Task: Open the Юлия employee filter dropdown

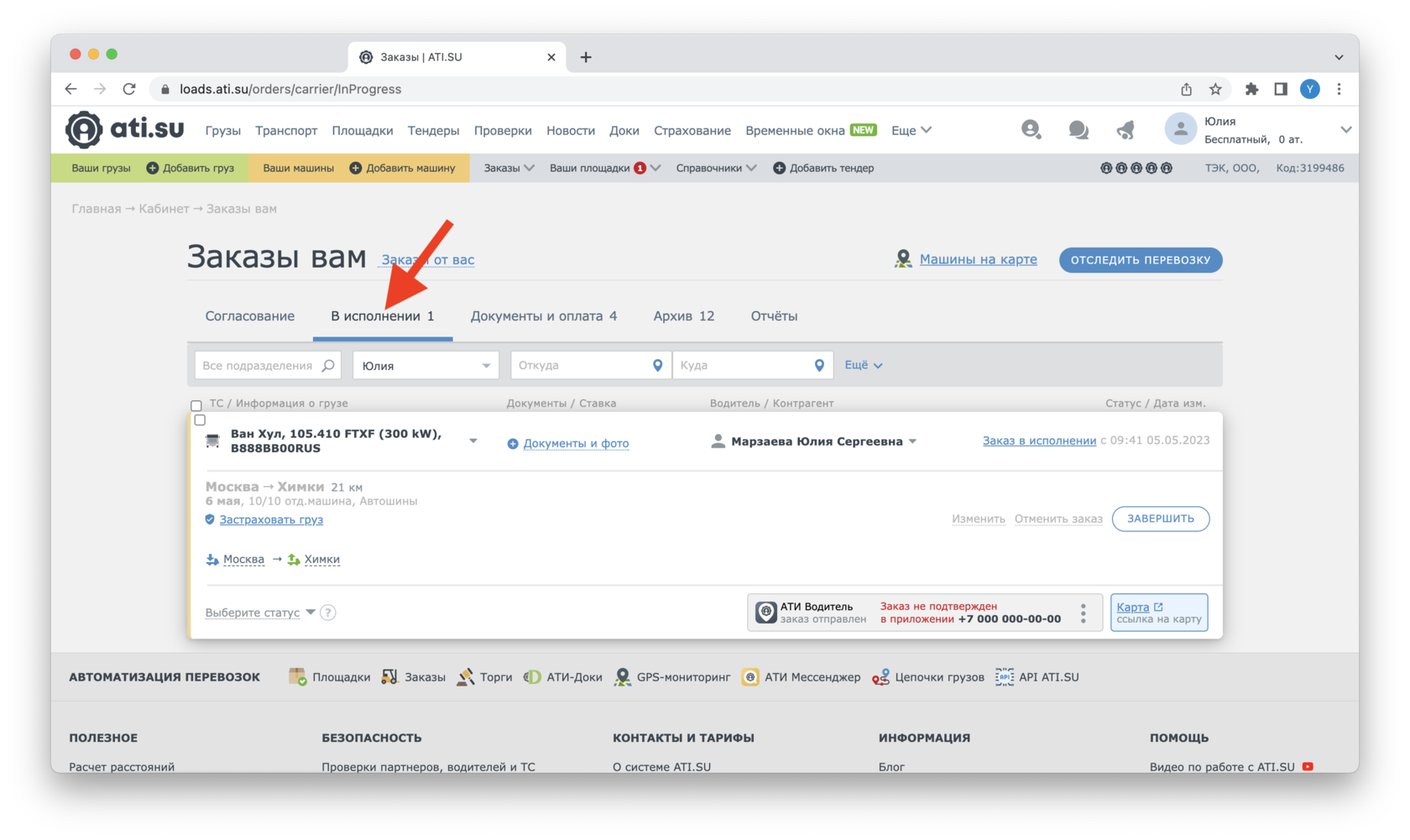Action: point(426,366)
